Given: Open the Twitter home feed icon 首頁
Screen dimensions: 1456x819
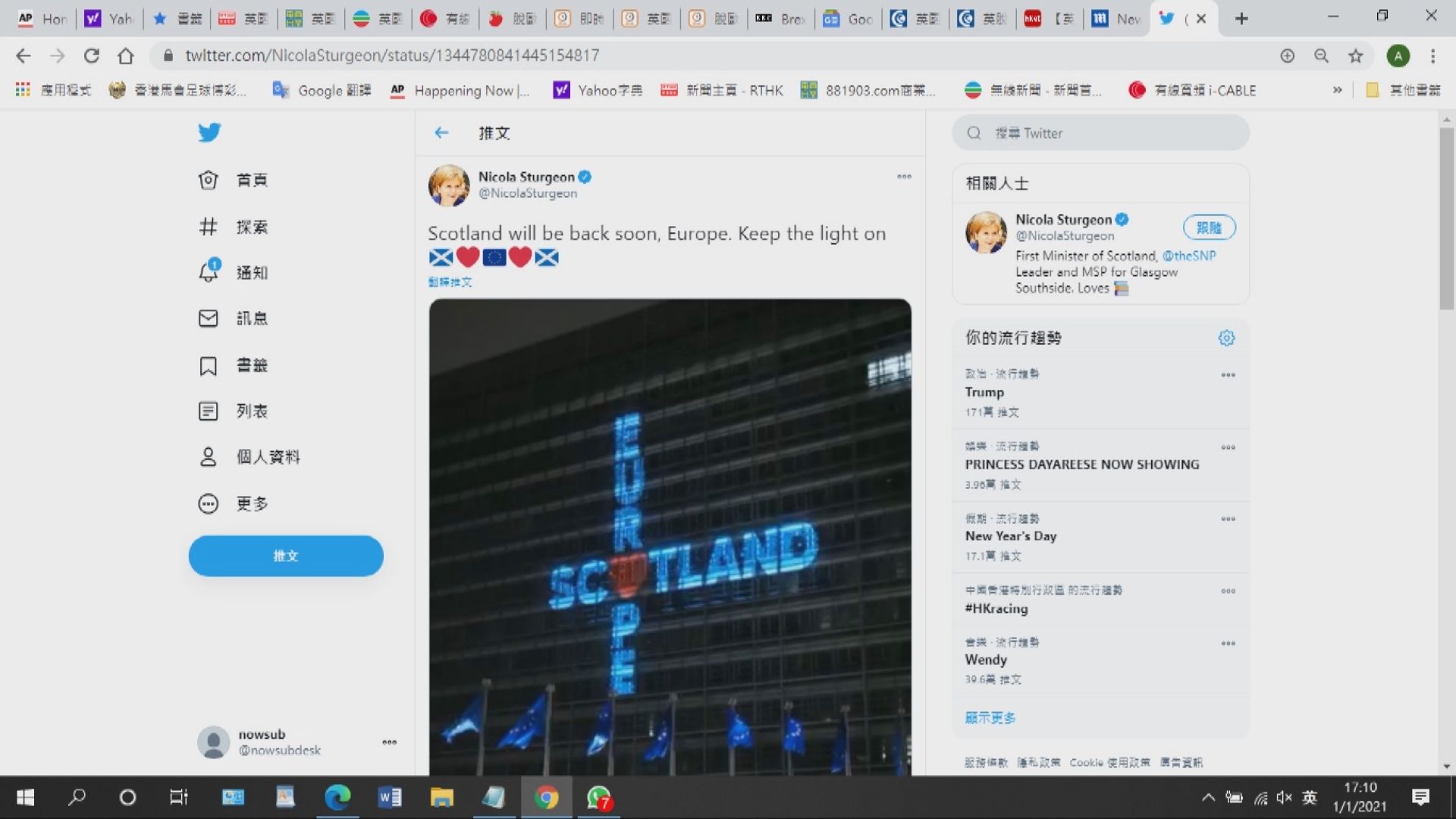Looking at the screenshot, I should pyautogui.click(x=209, y=180).
